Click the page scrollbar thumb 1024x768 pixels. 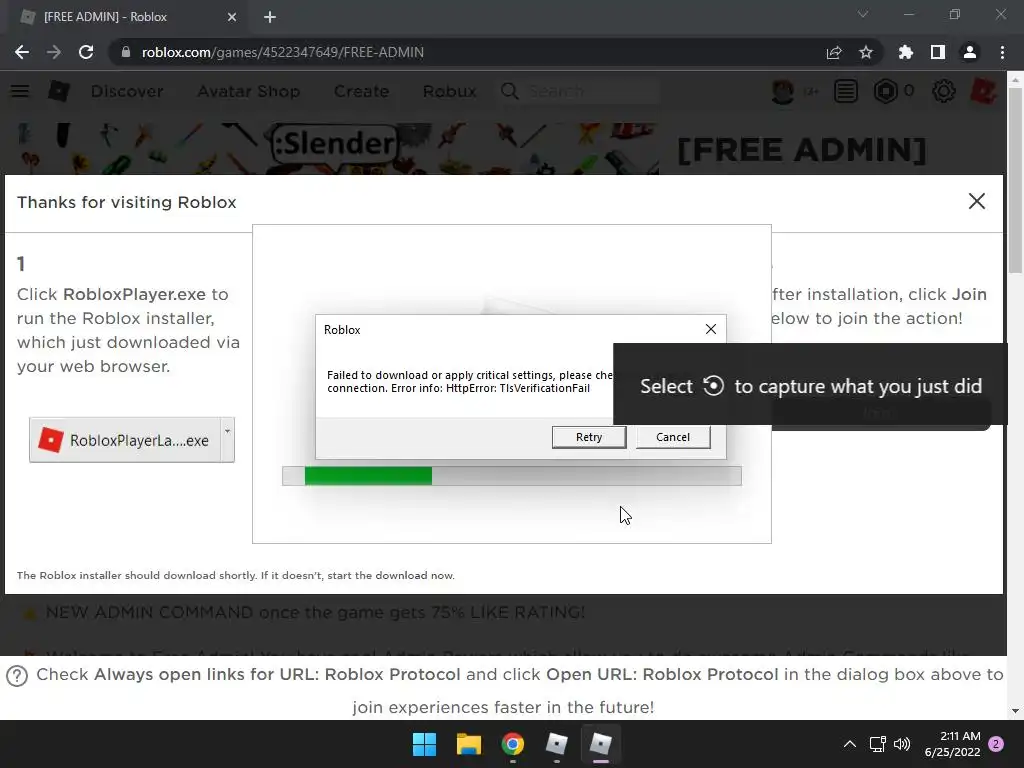(1015, 180)
